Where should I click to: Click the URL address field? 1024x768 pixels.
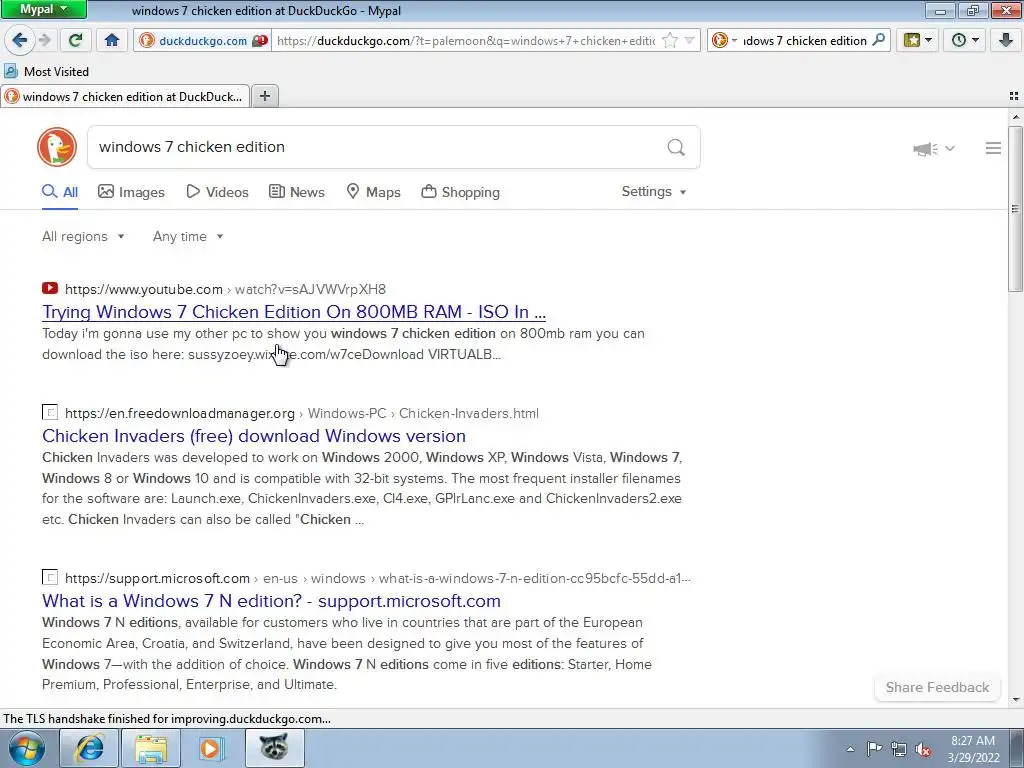[x=466, y=40]
